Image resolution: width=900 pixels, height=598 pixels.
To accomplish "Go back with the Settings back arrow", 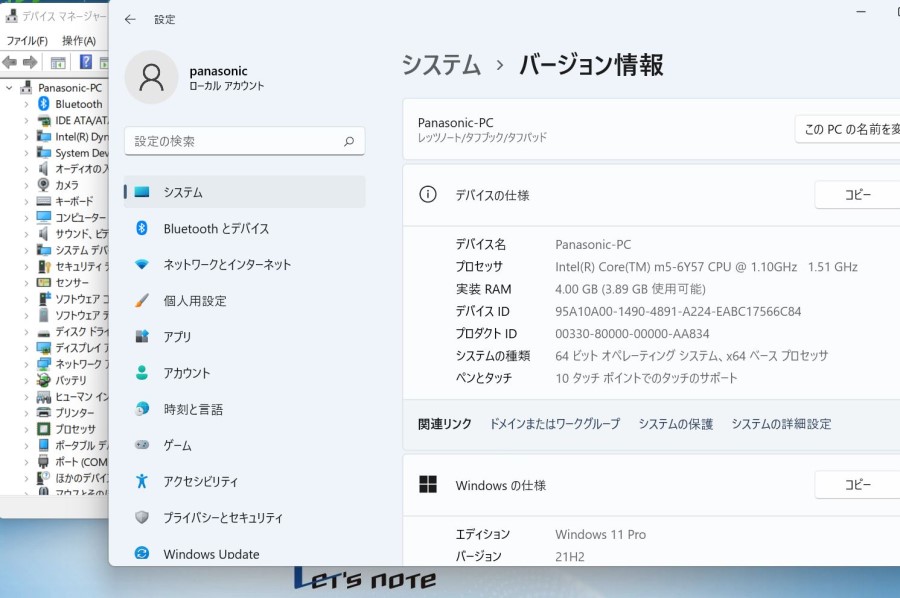I will coord(130,20).
